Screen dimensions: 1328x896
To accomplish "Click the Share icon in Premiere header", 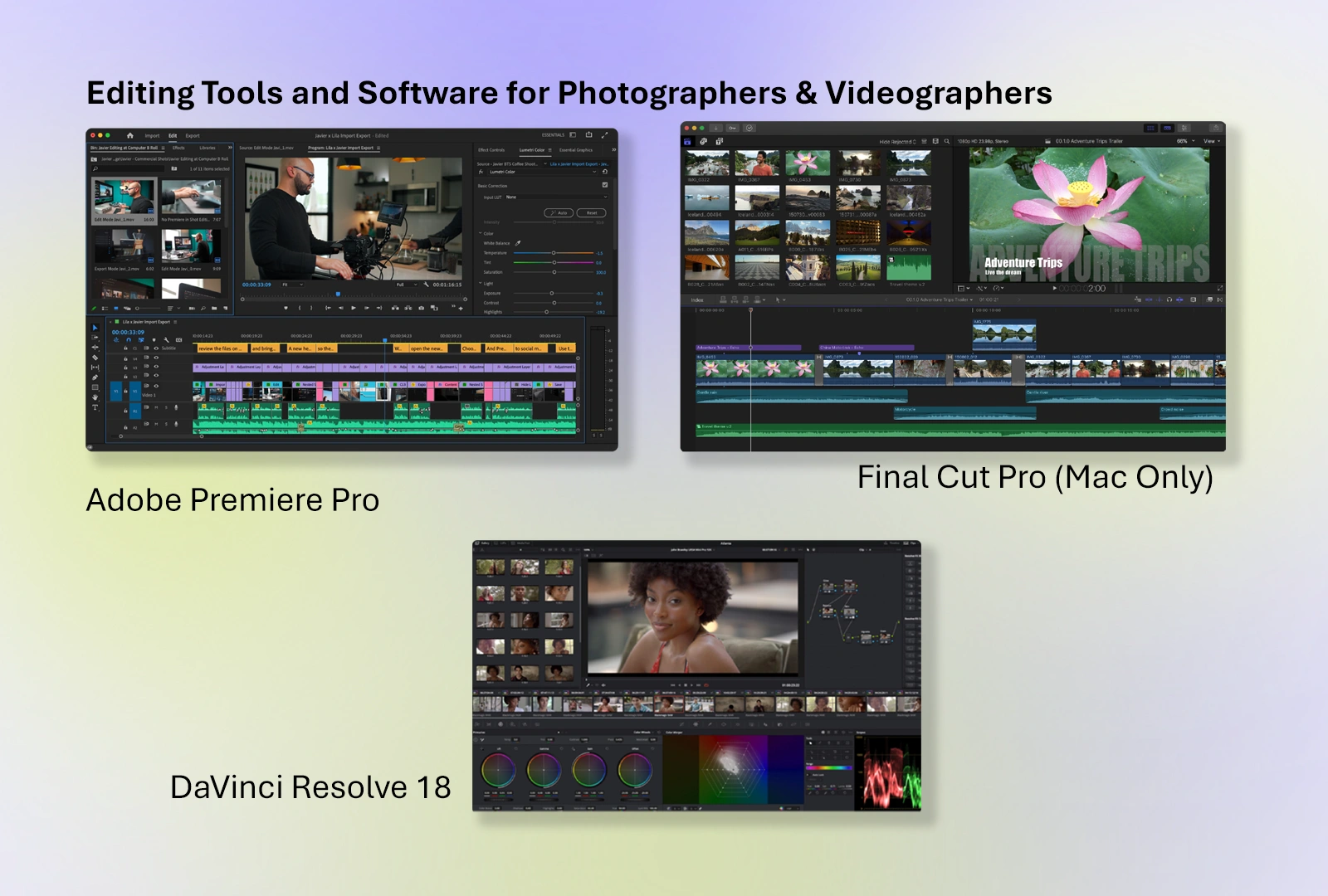I will pos(588,134).
